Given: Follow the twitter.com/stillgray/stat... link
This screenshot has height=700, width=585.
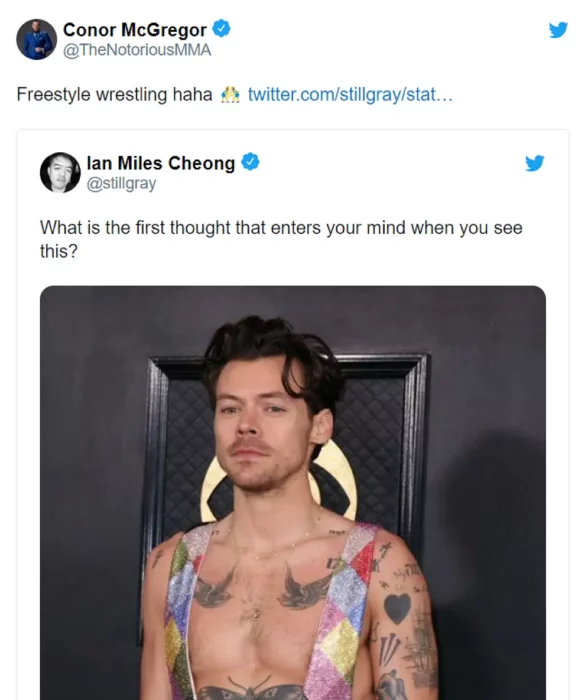Looking at the screenshot, I should click(x=350, y=94).
